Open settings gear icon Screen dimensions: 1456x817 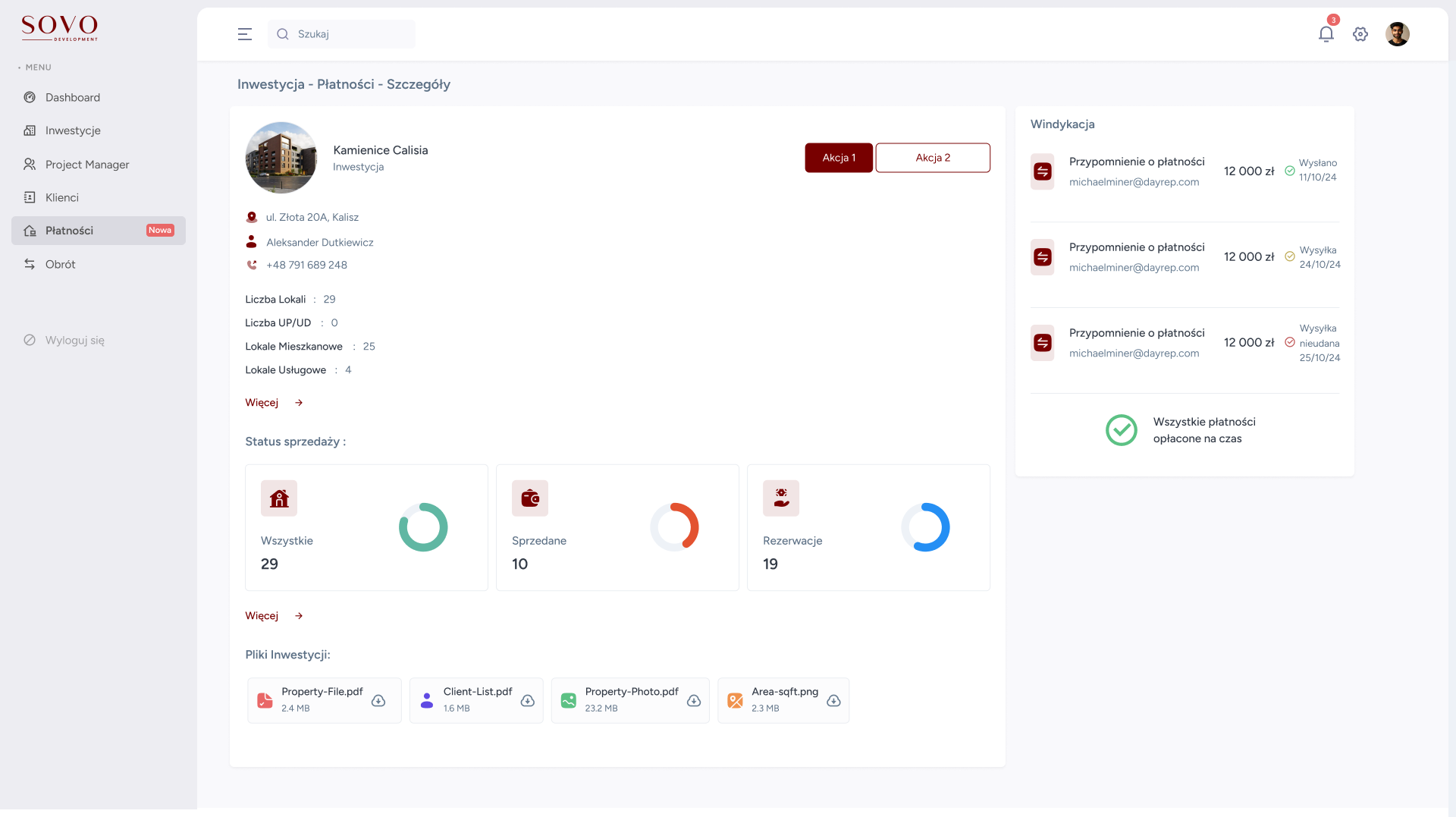pyautogui.click(x=1360, y=34)
